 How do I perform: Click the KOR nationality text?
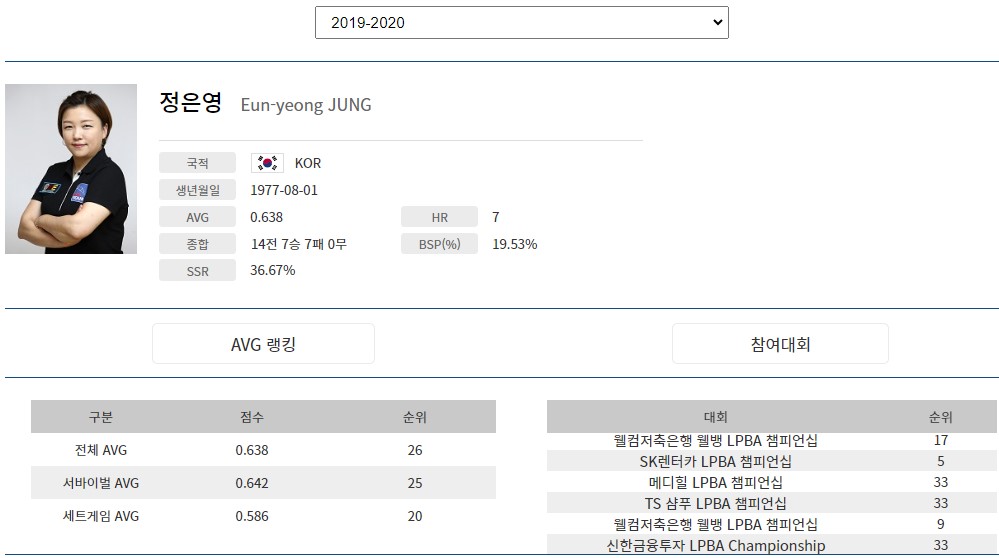tap(308, 163)
